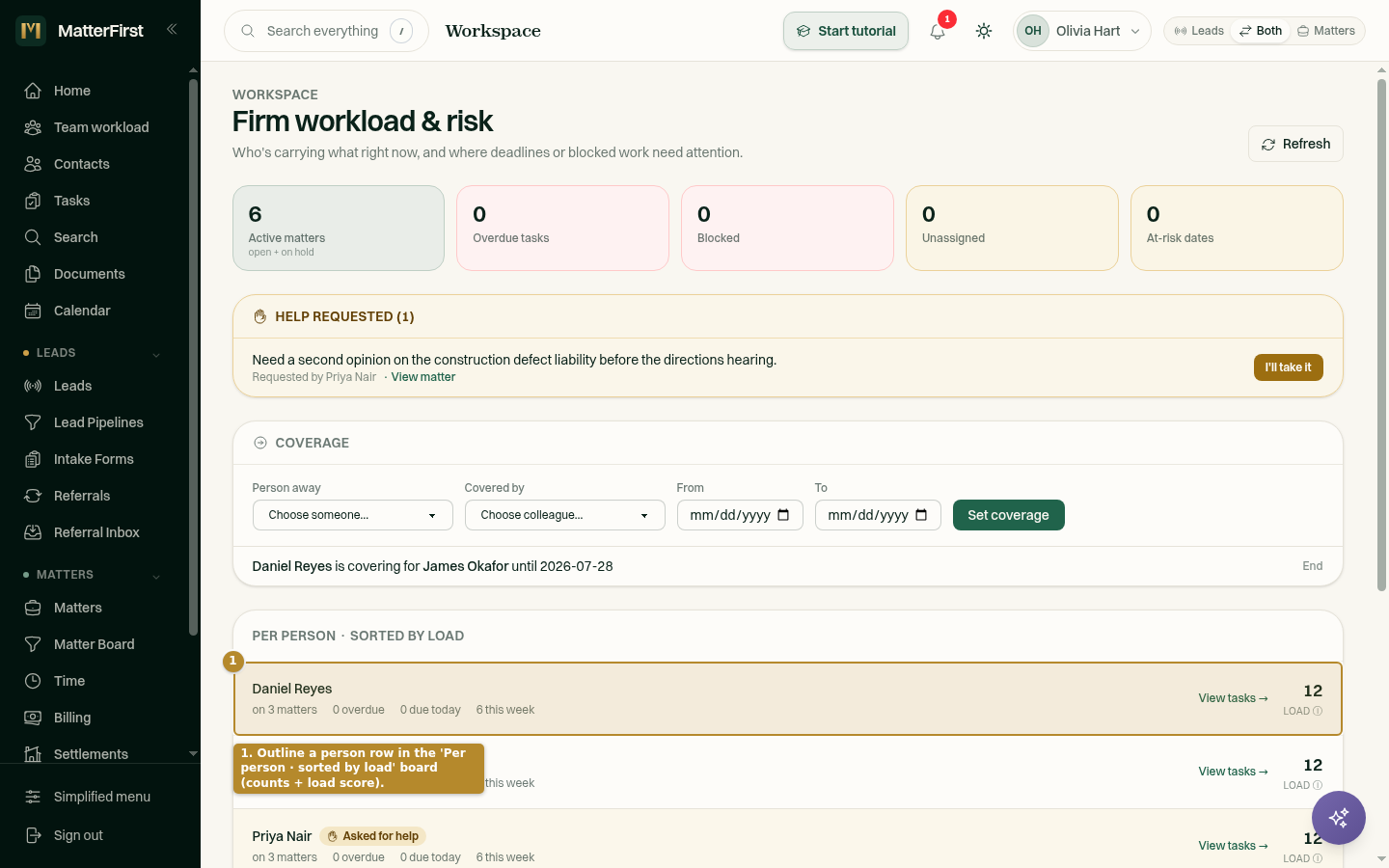This screenshot has height=868, width=1389.
Task: Click Asked for help badge
Action: coord(372,836)
